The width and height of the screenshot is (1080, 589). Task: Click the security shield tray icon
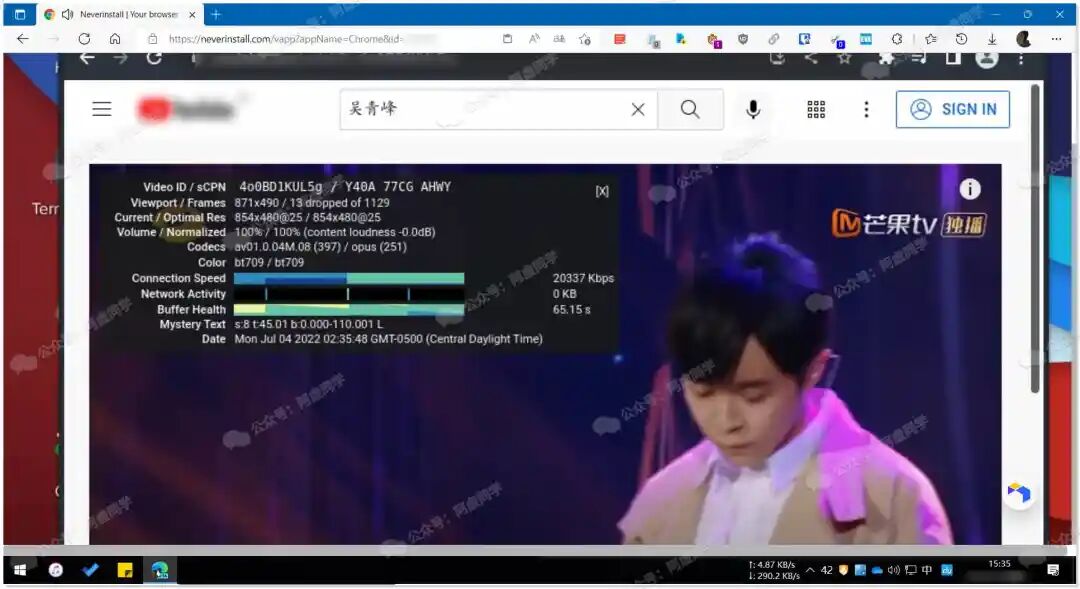coord(843,570)
